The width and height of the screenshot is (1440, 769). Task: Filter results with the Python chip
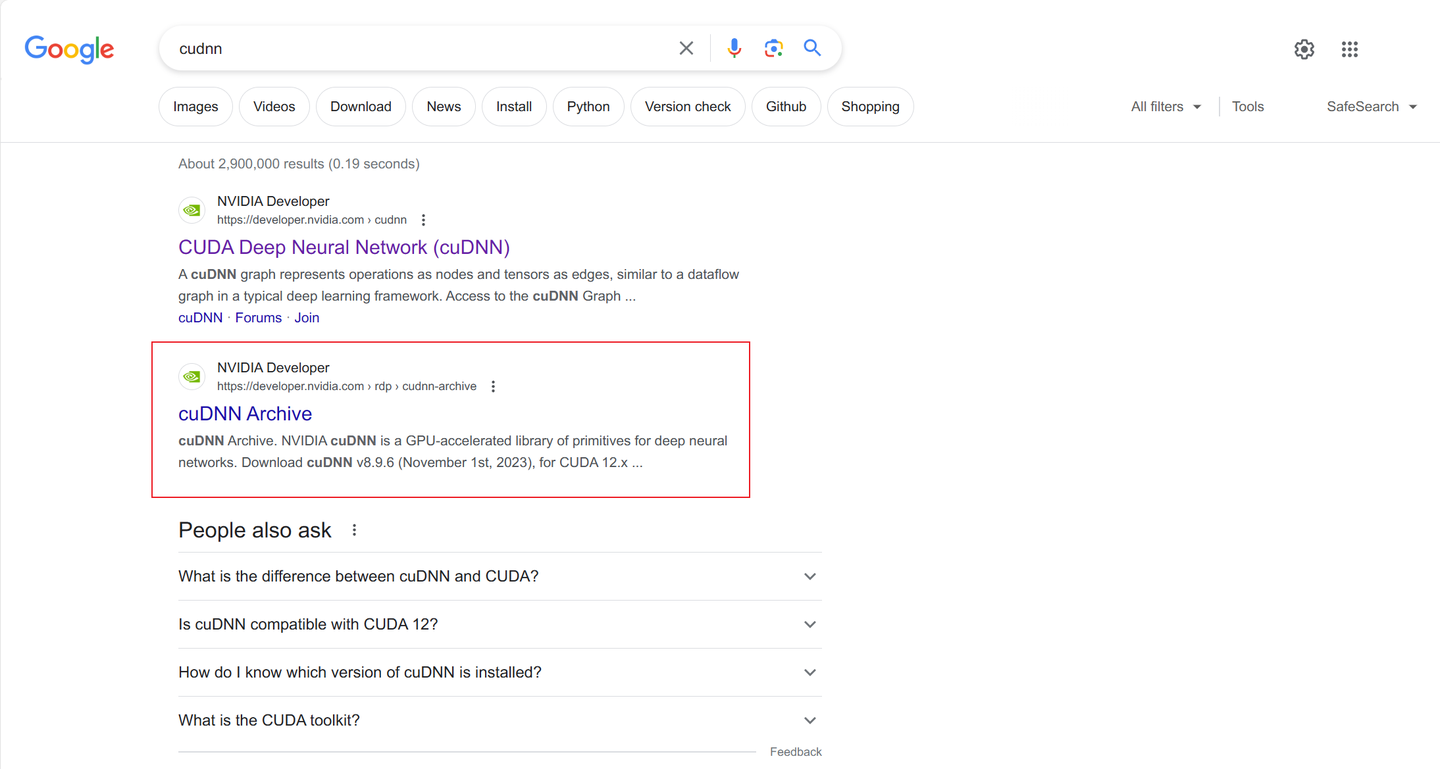coord(588,106)
